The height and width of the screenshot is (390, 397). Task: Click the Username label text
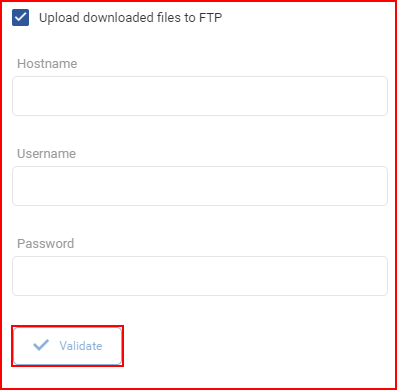46,153
